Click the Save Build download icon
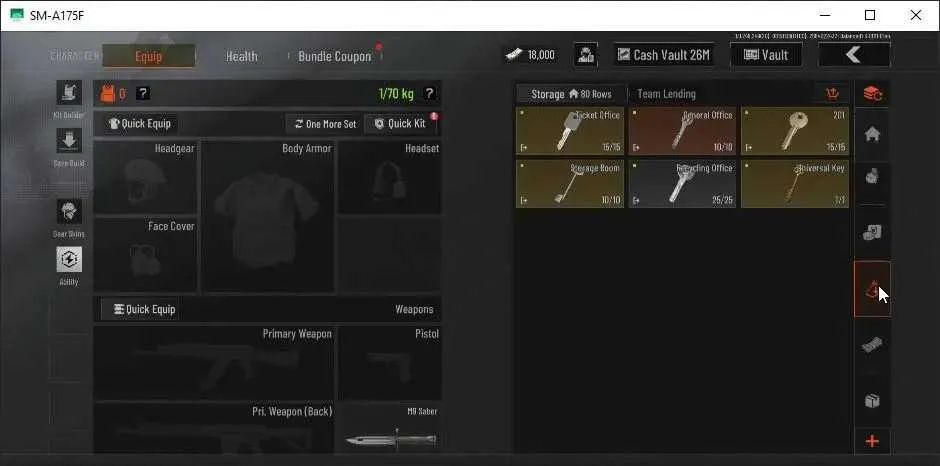 click(x=69, y=140)
